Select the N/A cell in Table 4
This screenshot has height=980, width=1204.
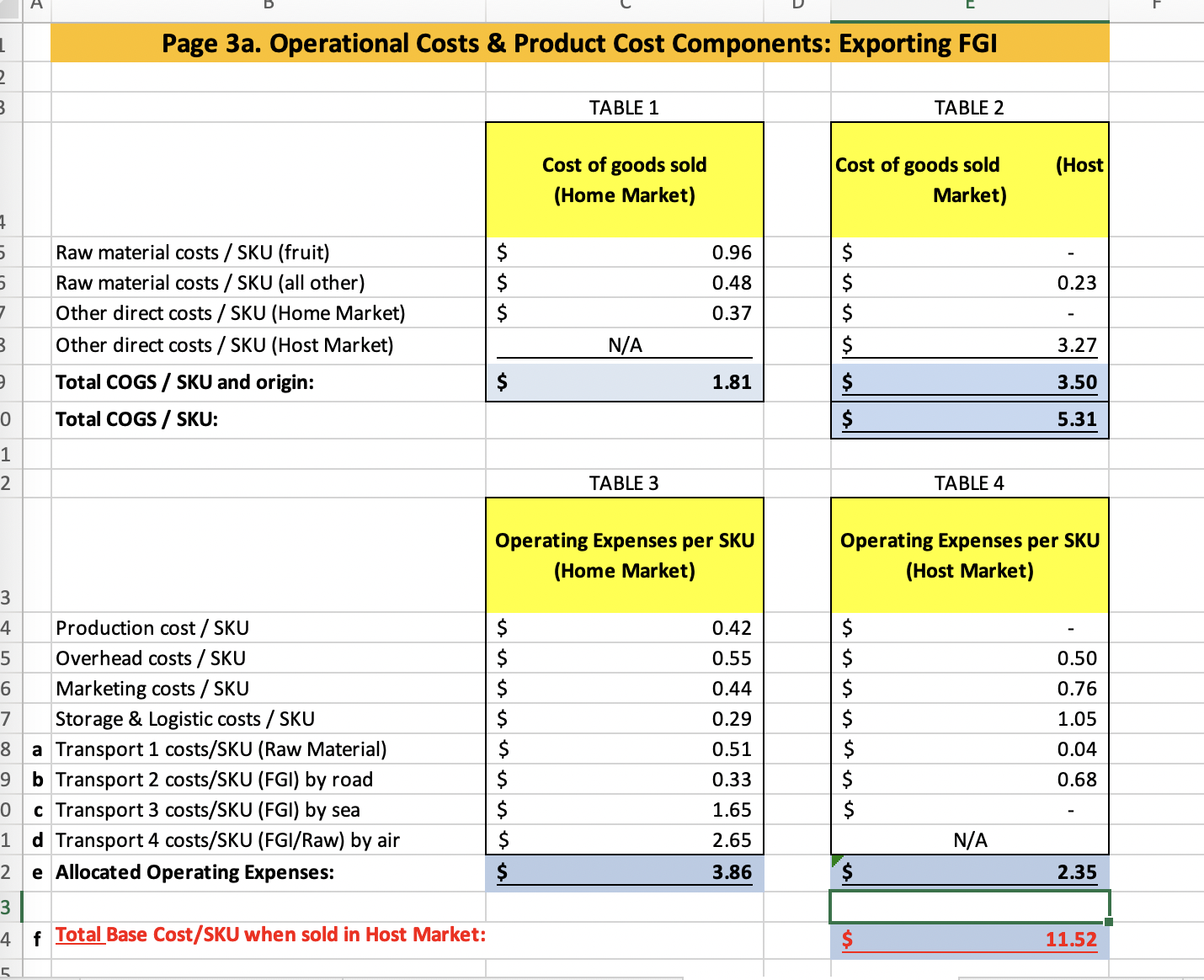click(969, 840)
